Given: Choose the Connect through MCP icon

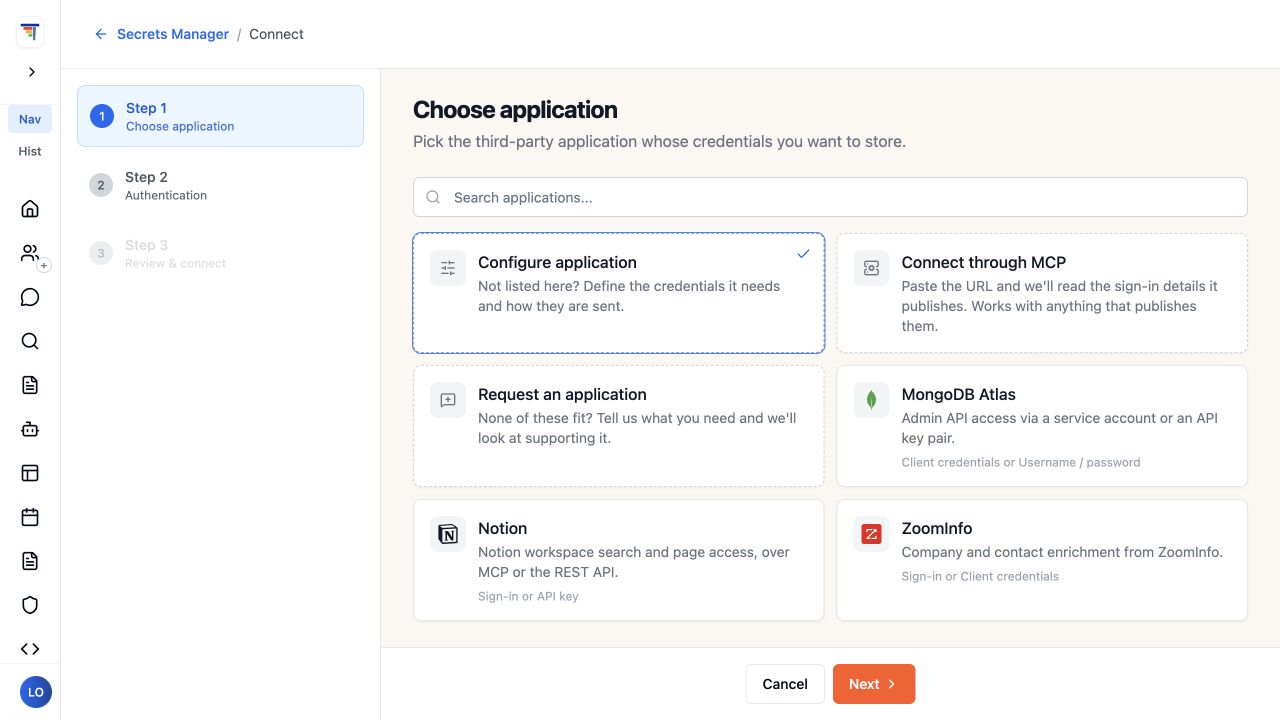Looking at the screenshot, I should [872, 268].
